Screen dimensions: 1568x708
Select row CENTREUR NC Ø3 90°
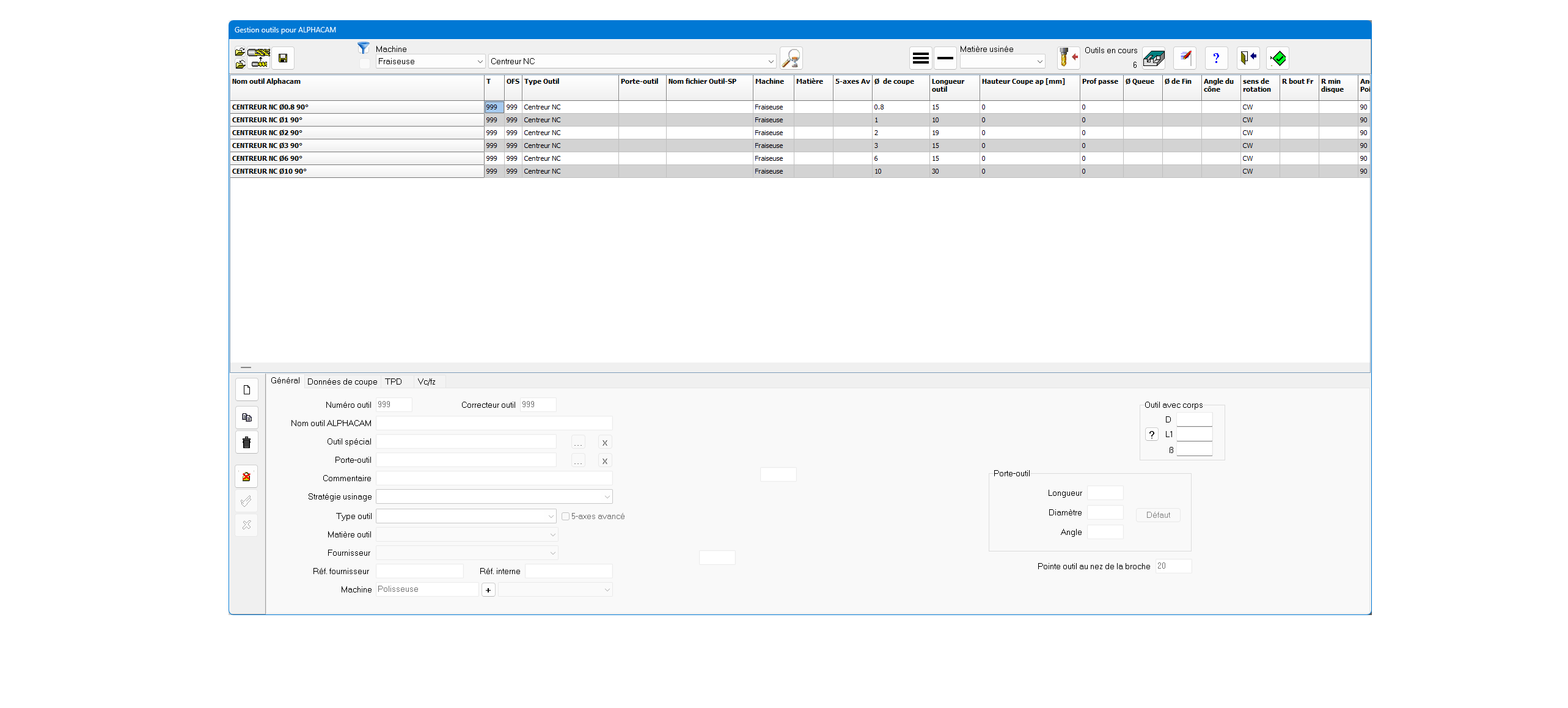(x=800, y=146)
